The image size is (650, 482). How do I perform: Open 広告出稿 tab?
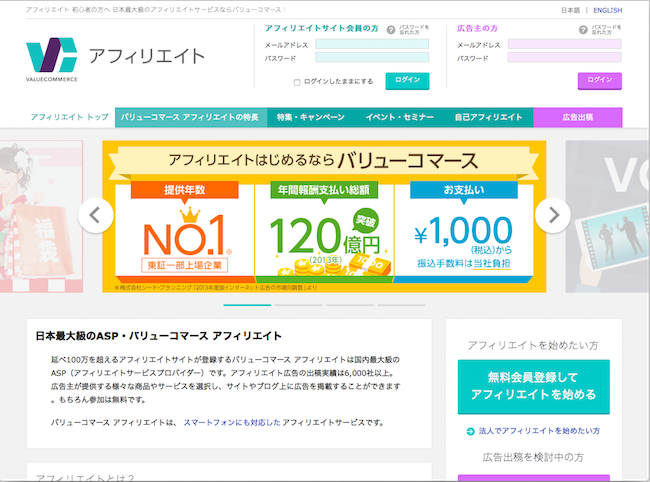pyautogui.click(x=578, y=117)
